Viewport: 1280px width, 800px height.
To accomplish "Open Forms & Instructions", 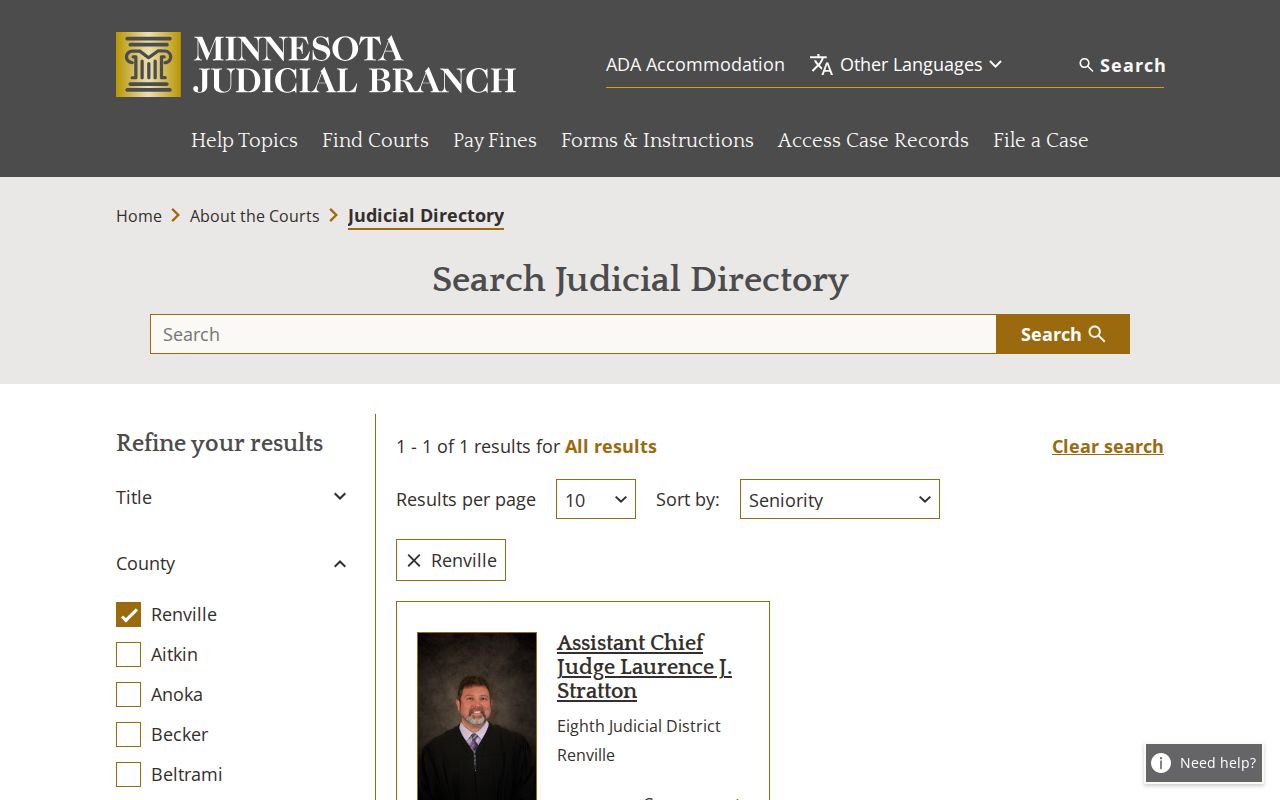I will click(657, 140).
